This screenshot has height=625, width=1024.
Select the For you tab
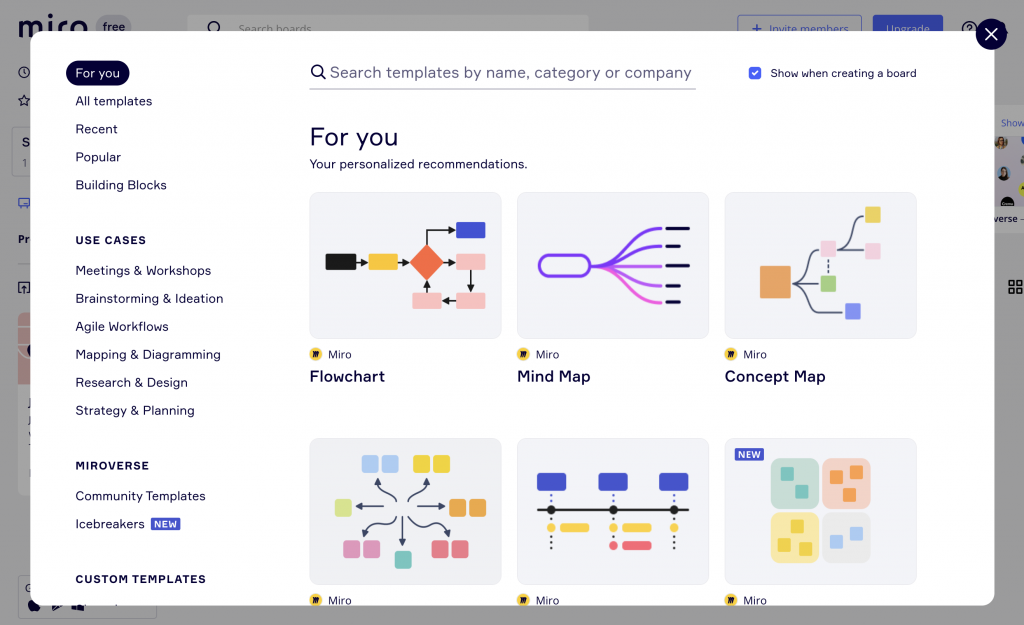(x=97, y=73)
